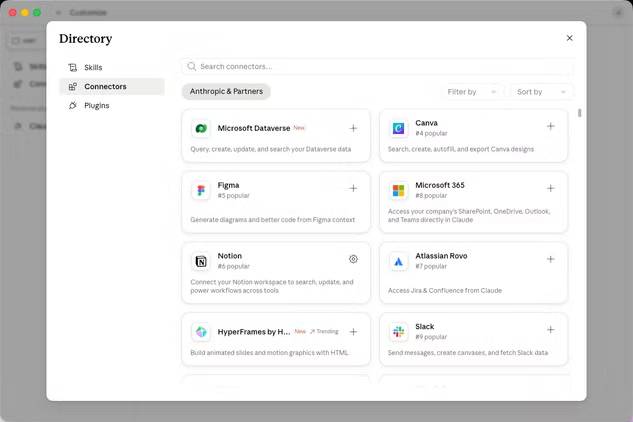
Task: Add the Figma connector with plus
Action: (x=353, y=188)
